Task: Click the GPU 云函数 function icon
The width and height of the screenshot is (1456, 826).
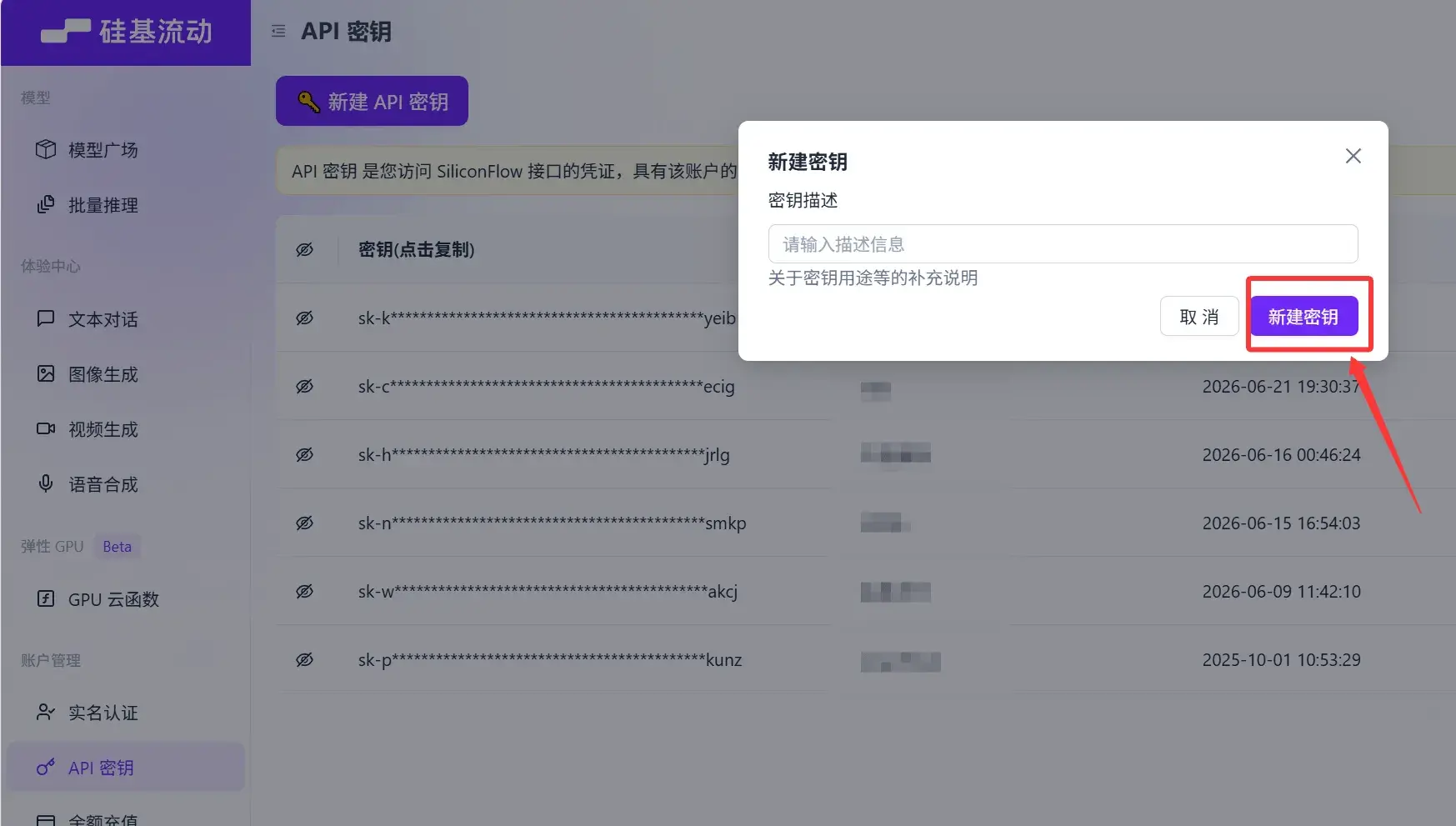Action: (x=46, y=598)
